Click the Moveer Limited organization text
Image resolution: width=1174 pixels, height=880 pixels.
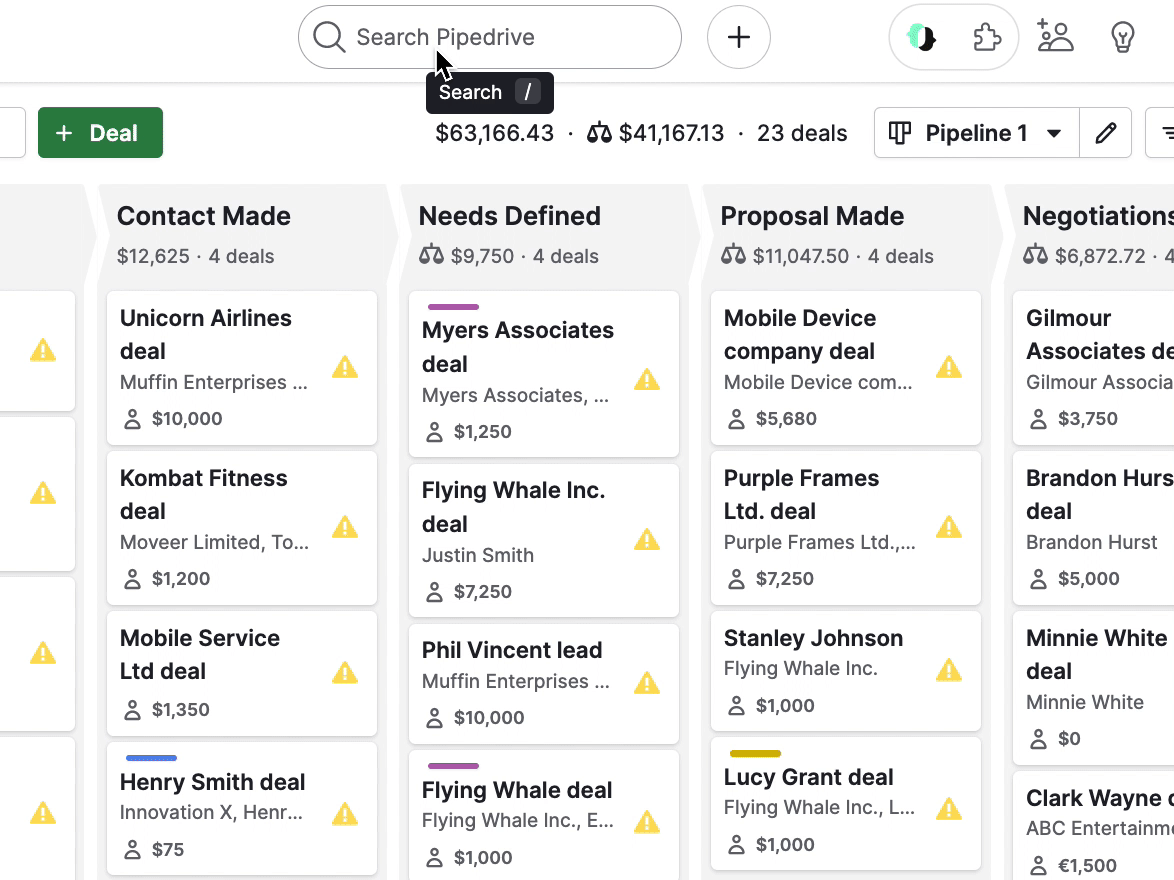214,542
